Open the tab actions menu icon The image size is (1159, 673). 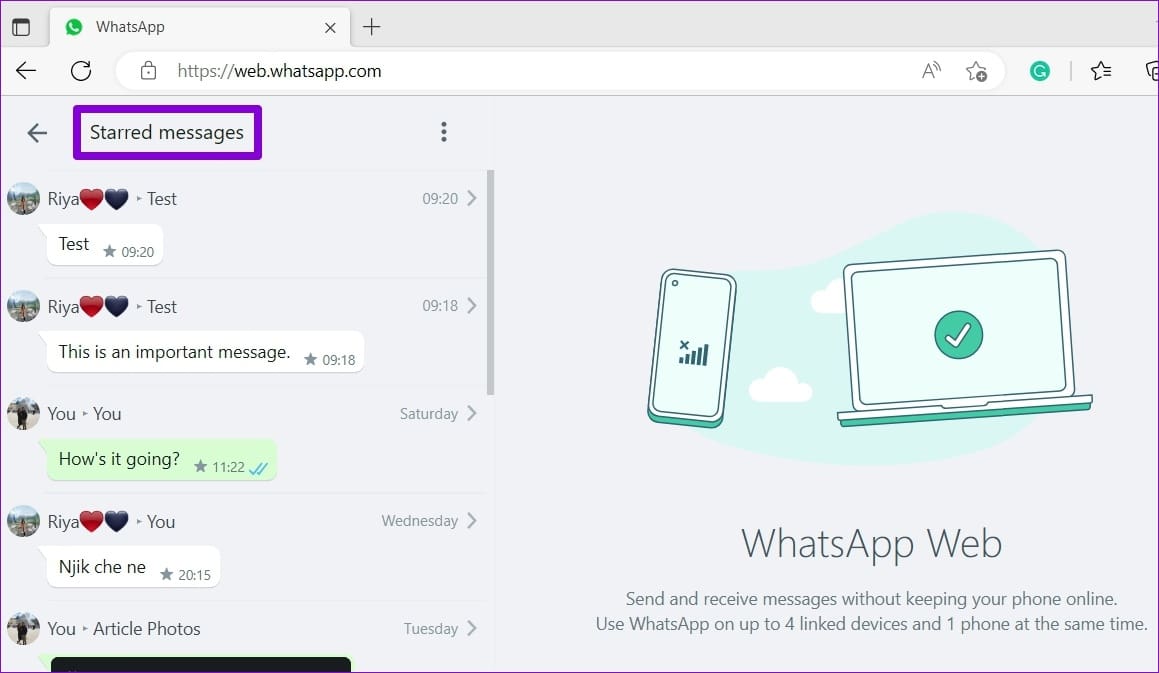point(21,27)
